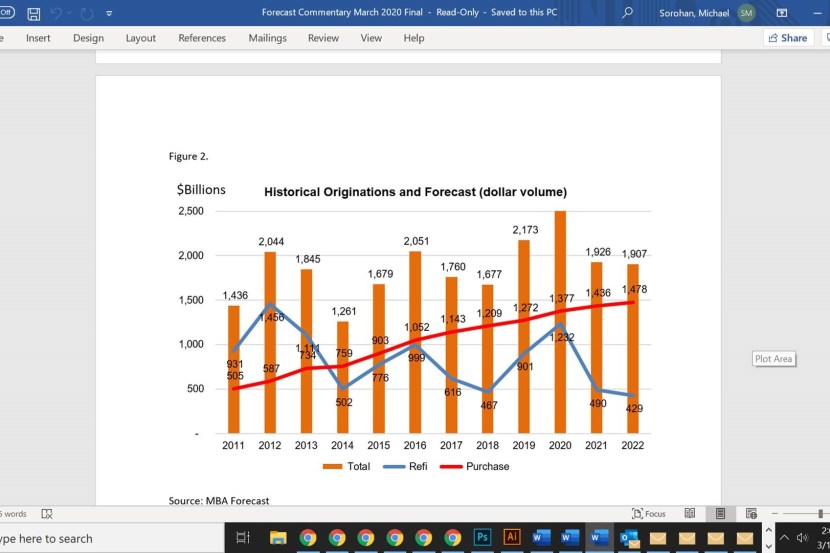Image resolution: width=830 pixels, height=553 pixels.
Task: Click the Save icon in title bar
Action: point(33,14)
